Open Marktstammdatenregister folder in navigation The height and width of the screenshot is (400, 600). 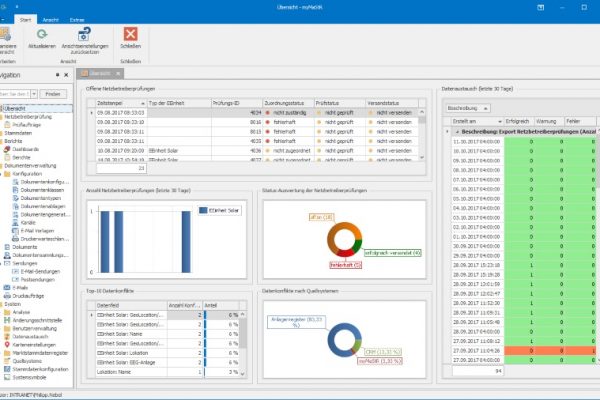[x=40, y=353]
